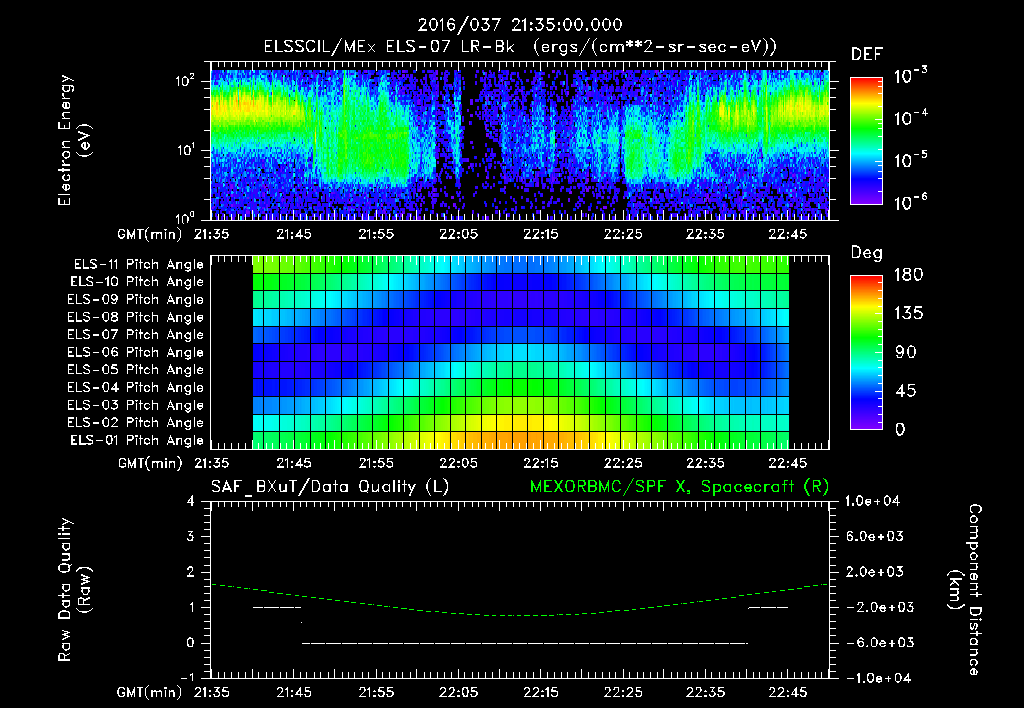Click "22:05" time label under spectrogram panel
The width and height of the screenshot is (1024, 708).
[458, 234]
